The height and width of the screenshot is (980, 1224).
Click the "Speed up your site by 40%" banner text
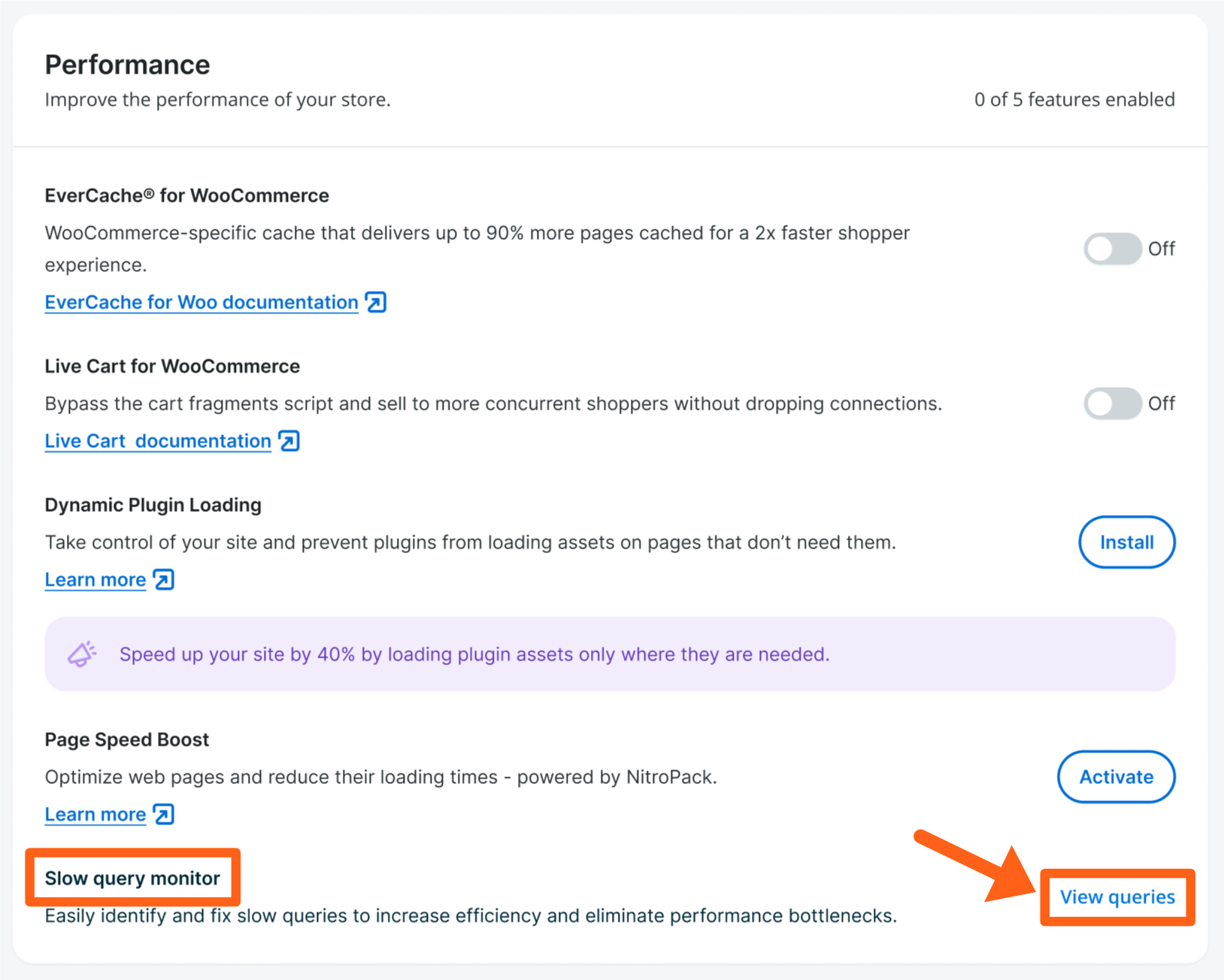point(474,654)
